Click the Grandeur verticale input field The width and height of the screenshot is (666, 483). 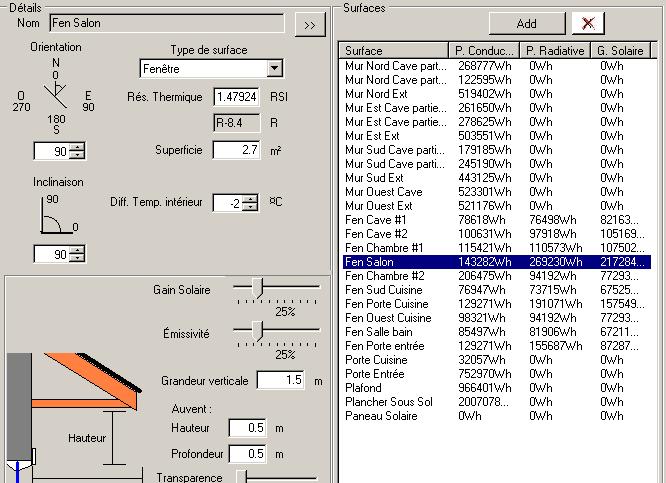point(280,380)
